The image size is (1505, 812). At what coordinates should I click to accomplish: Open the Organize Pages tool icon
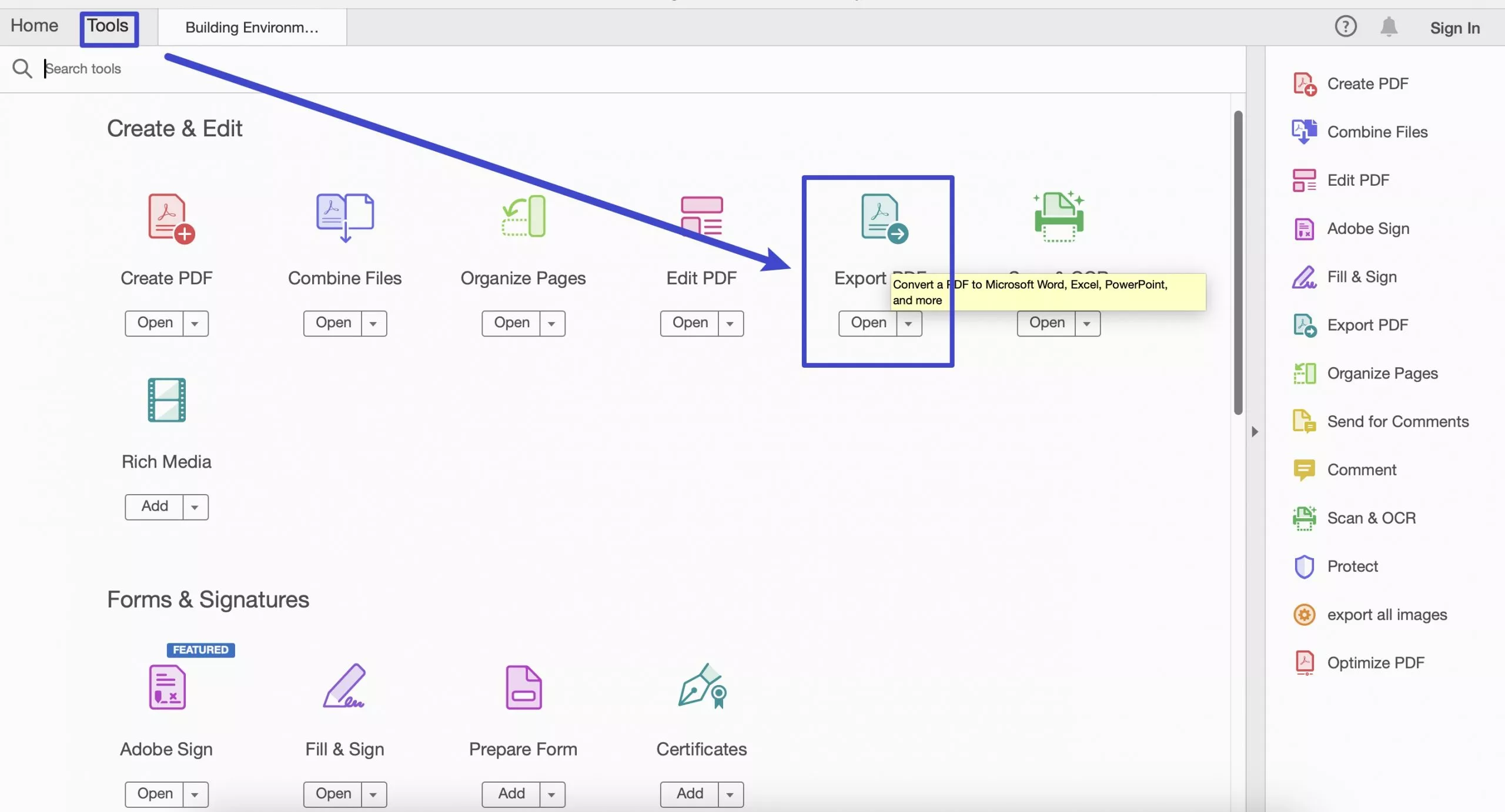(x=523, y=217)
